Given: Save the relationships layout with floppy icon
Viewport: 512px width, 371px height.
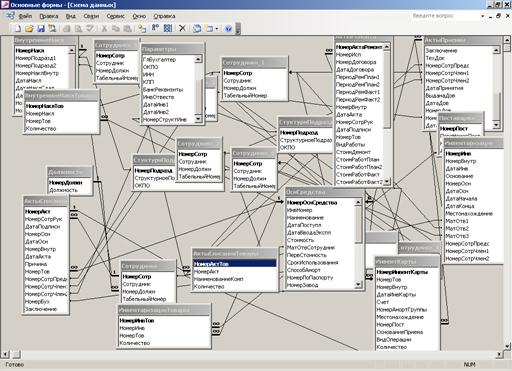Looking at the screenshot, I should pos(41,29).
